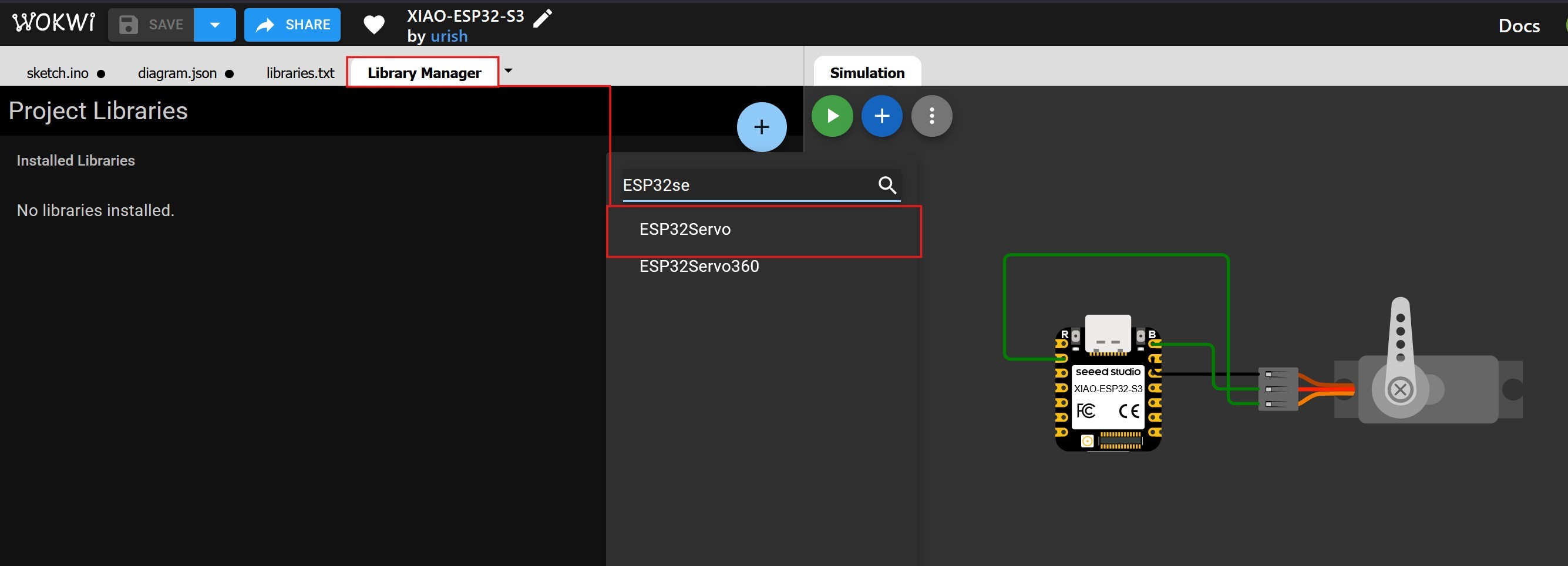This screenshot has height=566, width=1568.
Task: Click the Wokwi logo
Action: pos(53,23)
